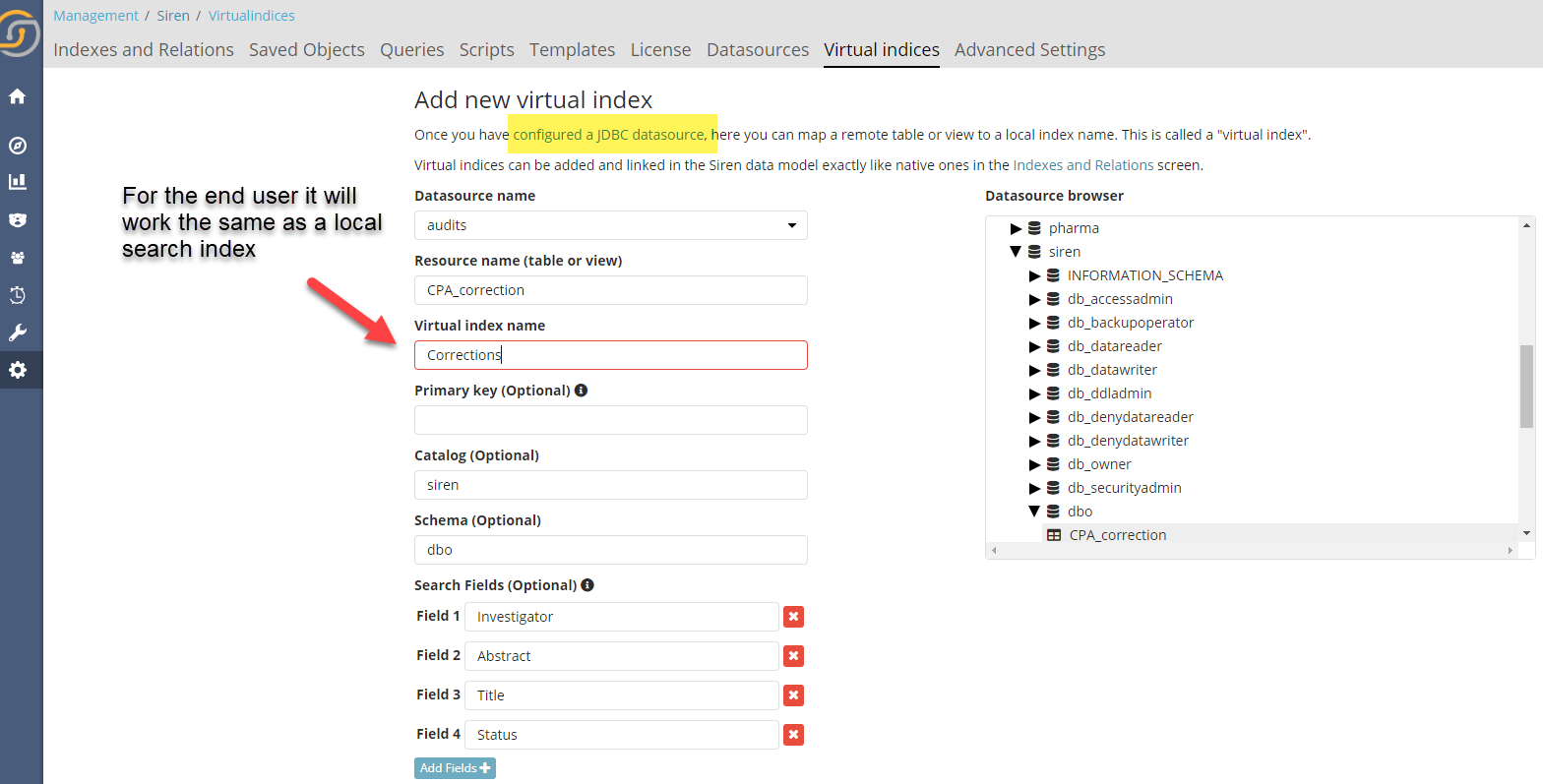Screen dimensions: 1543x784
Task: Click the vertical scrollbar thumb in Datasource browser
Action: [x=1526, y=387]
